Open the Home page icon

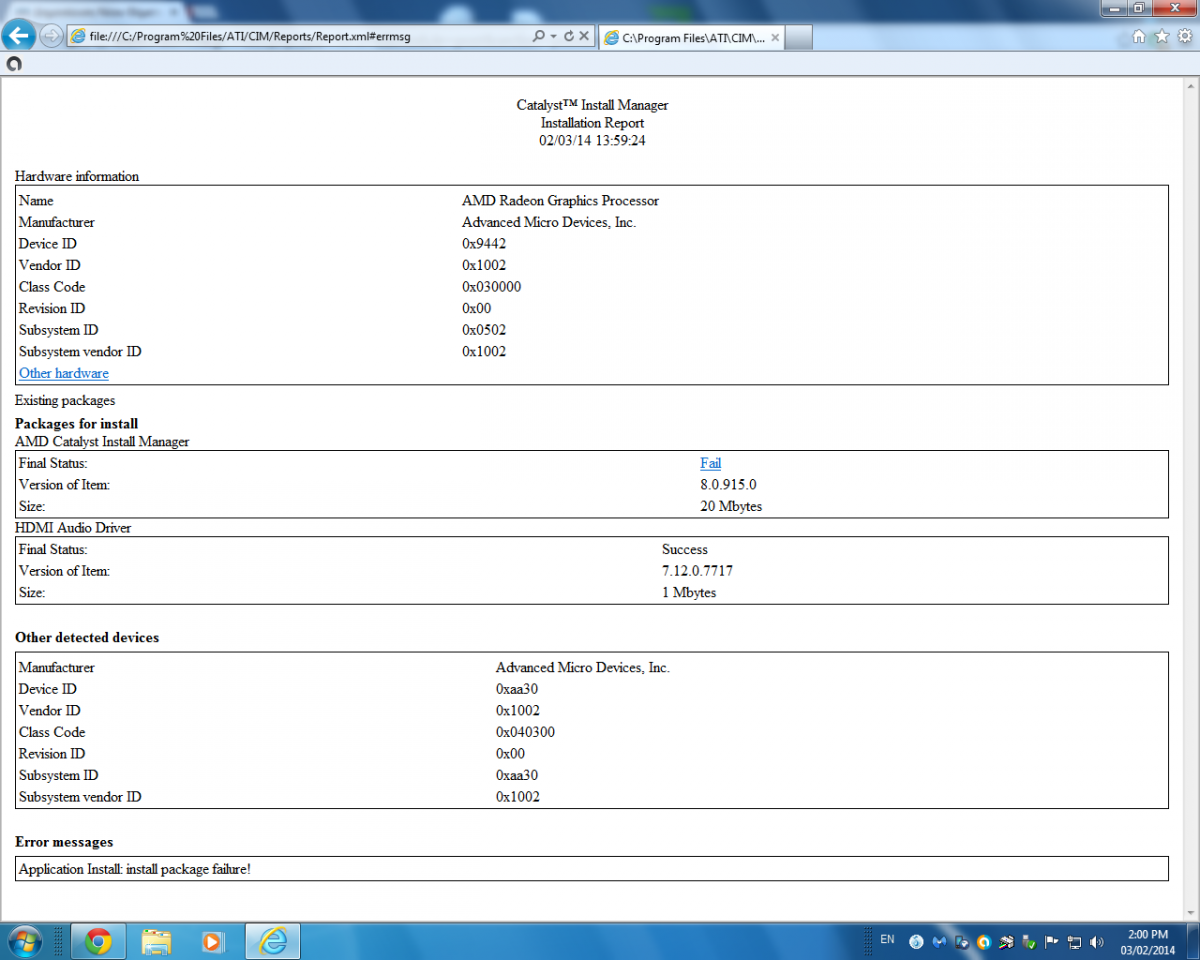point(1139,36)
